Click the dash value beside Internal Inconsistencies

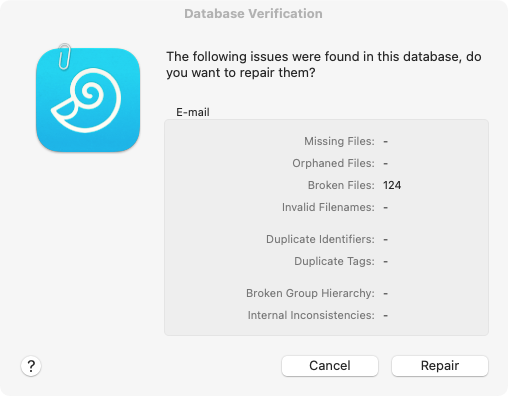pyautogui.click(x=385, y=316)
